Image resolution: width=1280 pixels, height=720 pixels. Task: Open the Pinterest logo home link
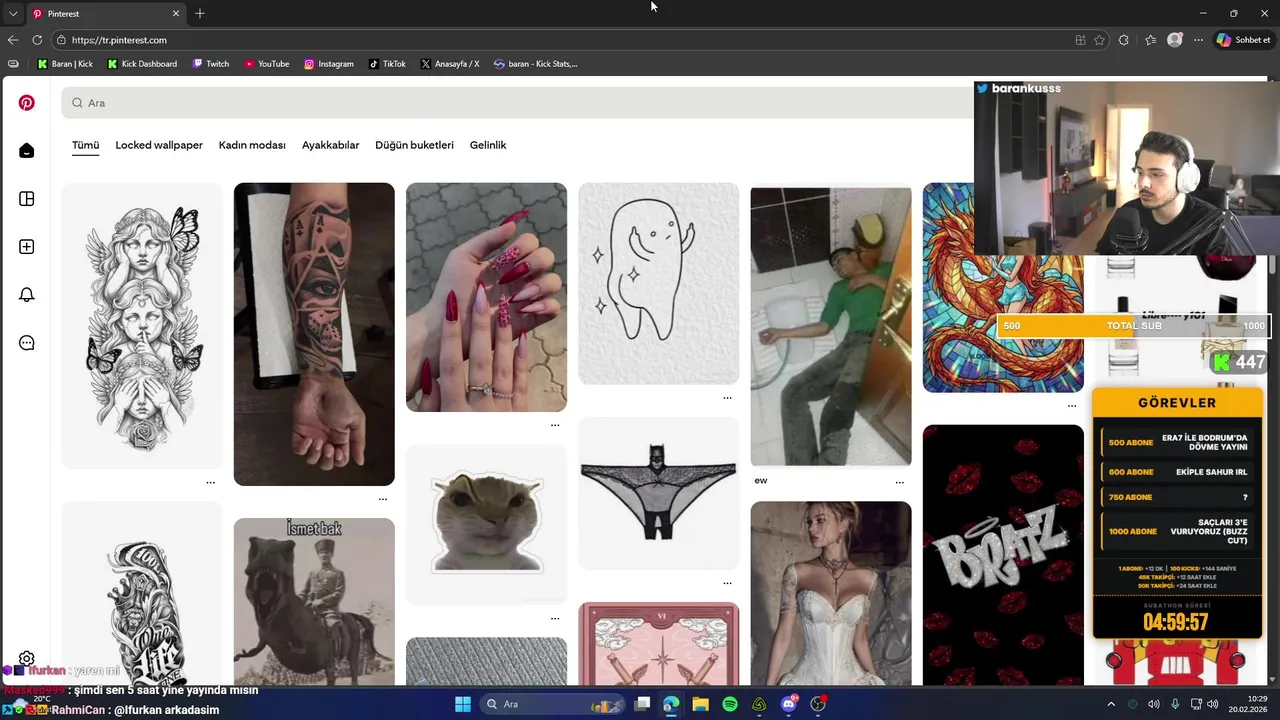(27, 103)
